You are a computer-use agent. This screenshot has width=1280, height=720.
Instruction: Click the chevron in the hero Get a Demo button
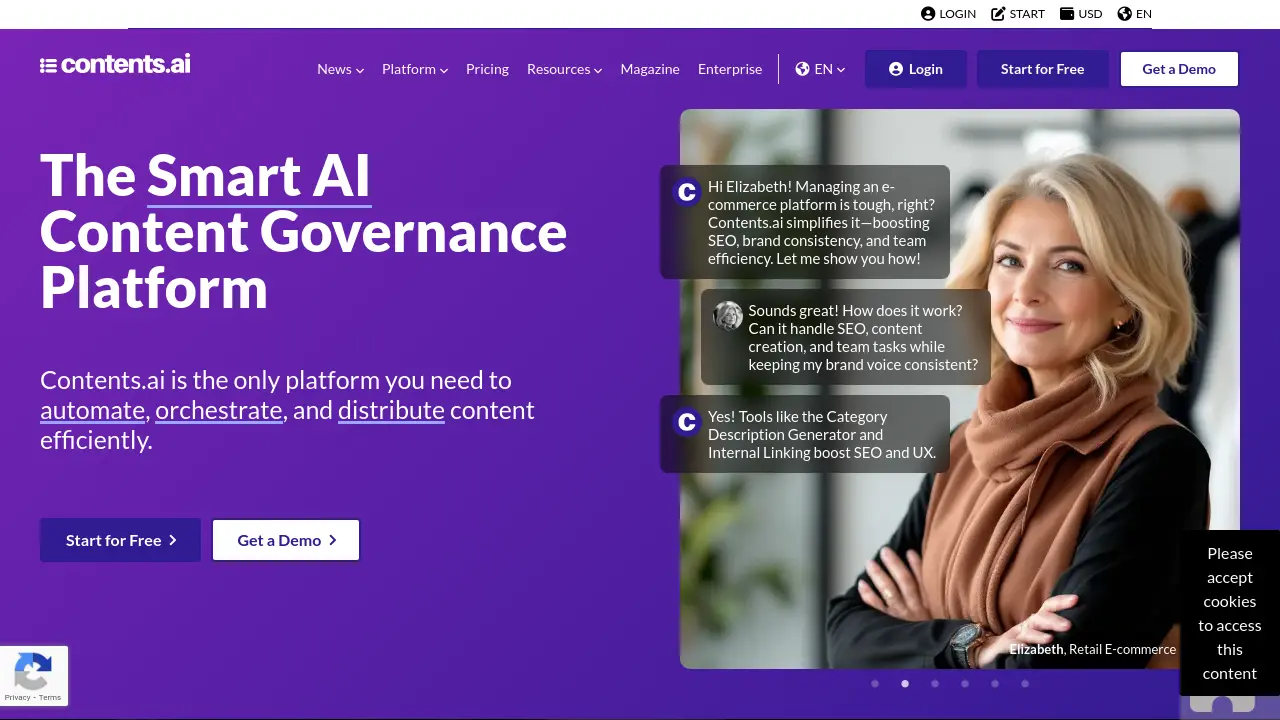pos(333,540)
